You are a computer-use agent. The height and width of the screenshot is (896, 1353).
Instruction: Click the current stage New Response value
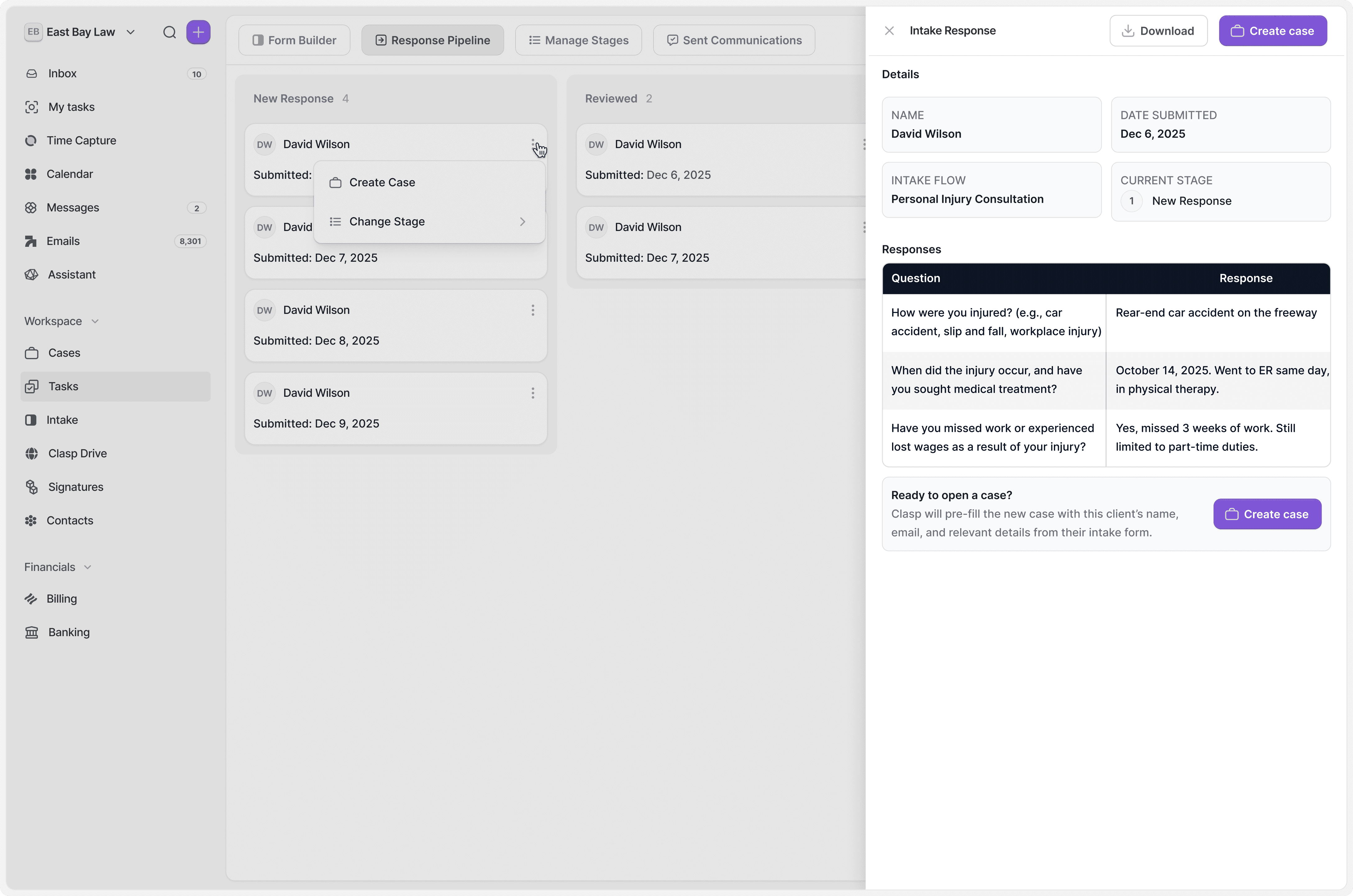point(1192,201)
